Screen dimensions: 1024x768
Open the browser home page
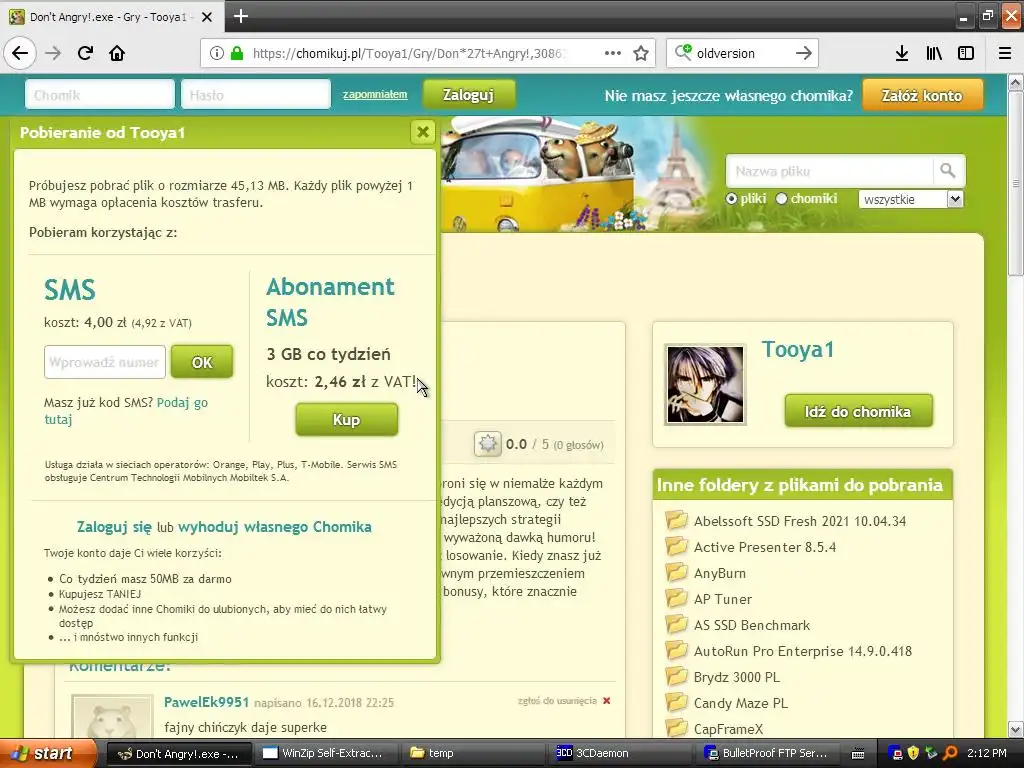(x=117, y=53)
